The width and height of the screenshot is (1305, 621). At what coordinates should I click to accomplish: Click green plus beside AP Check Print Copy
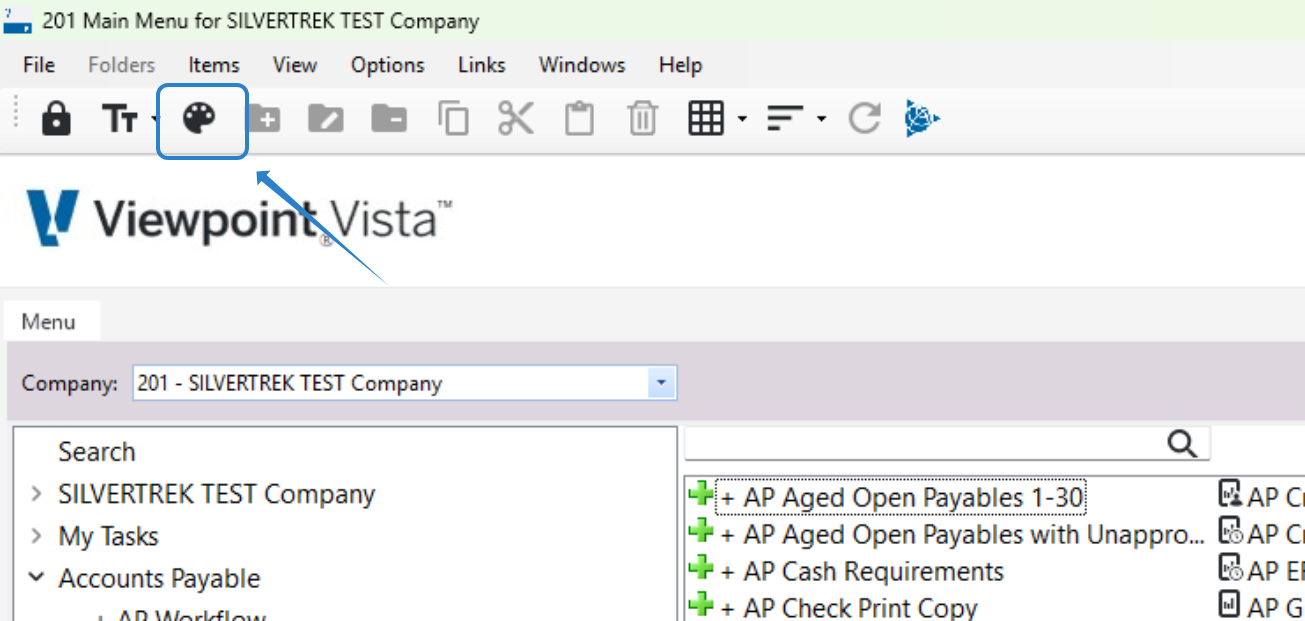[x=702, y=606]
